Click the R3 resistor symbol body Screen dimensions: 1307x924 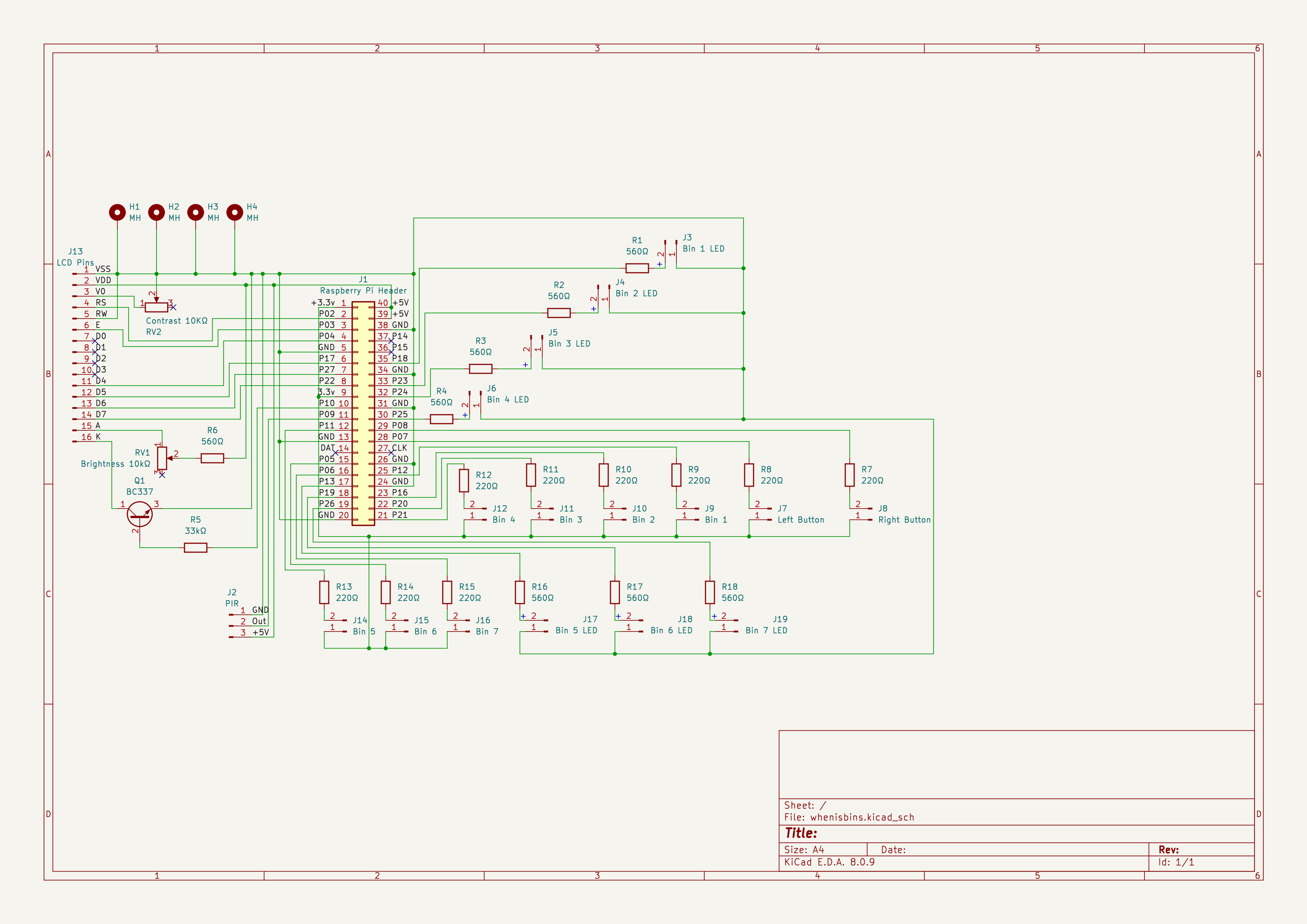pyautogui.click(x=480, y=369)
